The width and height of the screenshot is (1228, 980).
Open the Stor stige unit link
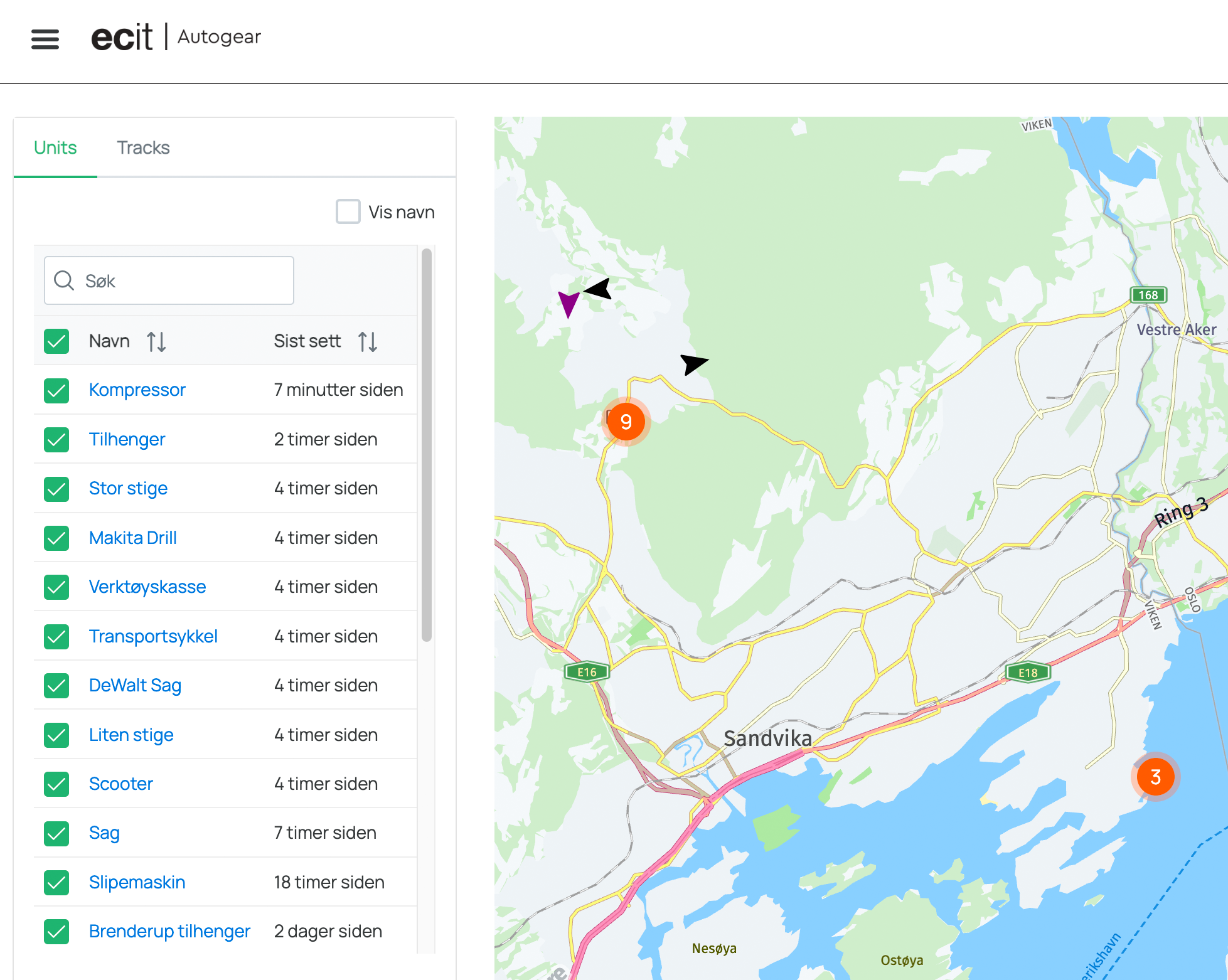[x=128, y=488]
